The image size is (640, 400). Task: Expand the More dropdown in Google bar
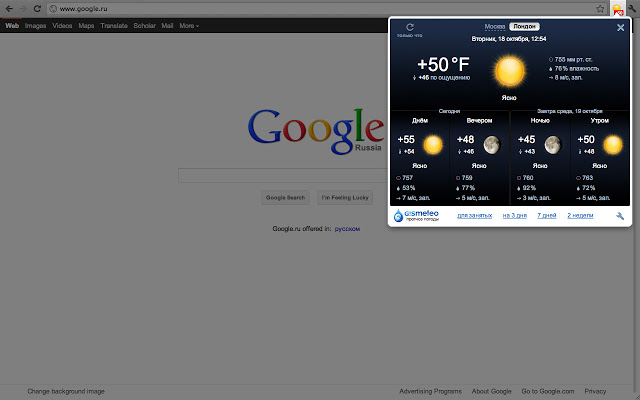click(x=189, y=26)
